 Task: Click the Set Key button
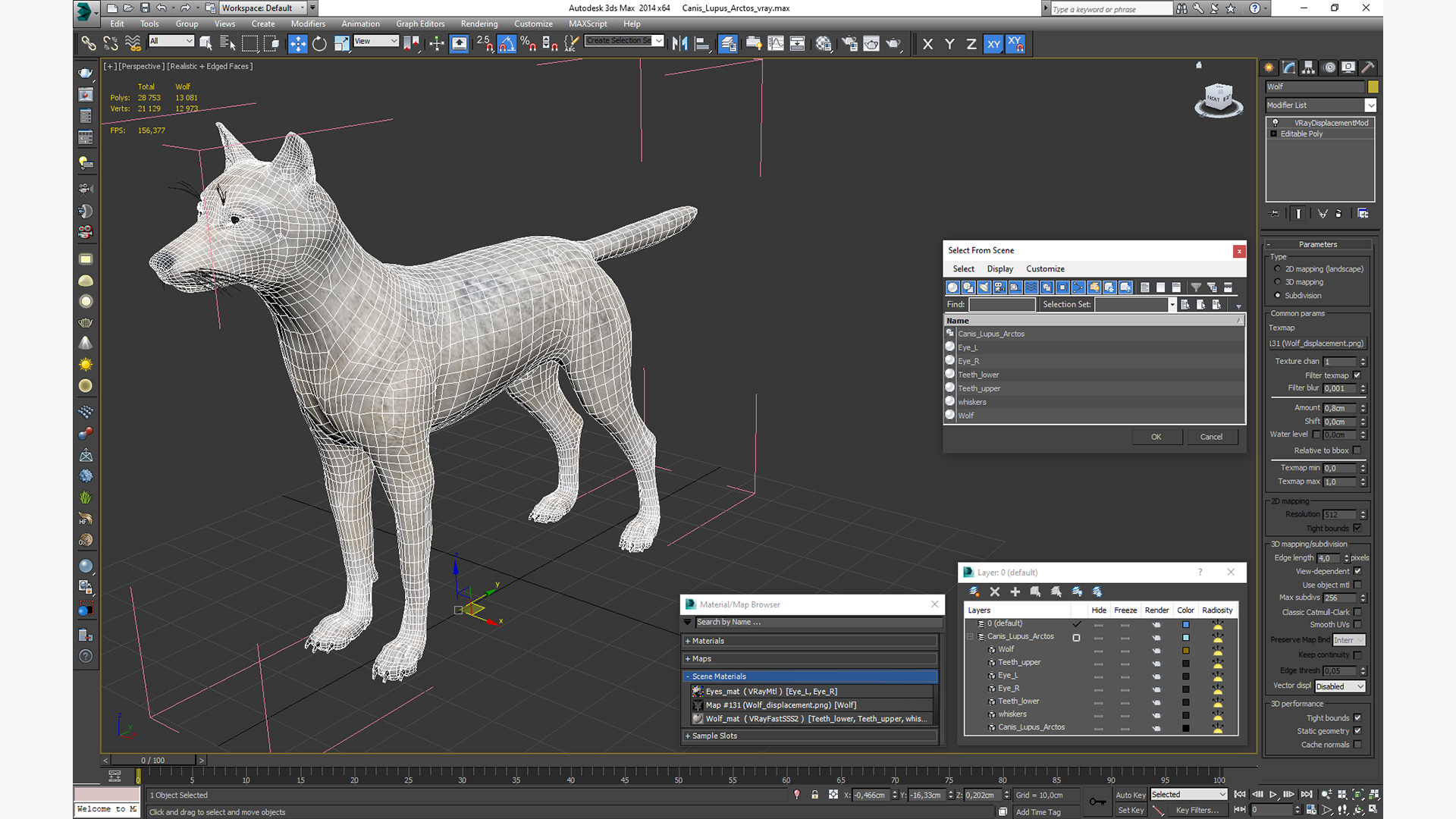(x=1130, y=810)
